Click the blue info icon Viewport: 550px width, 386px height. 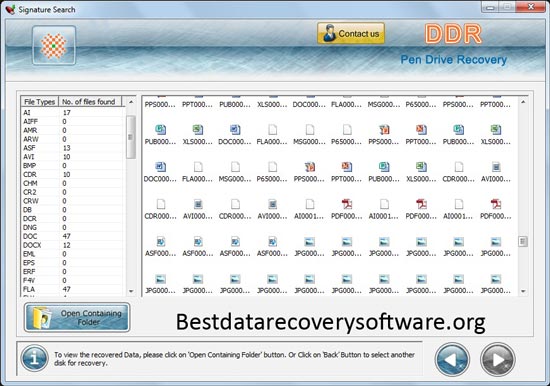(34, 358)
